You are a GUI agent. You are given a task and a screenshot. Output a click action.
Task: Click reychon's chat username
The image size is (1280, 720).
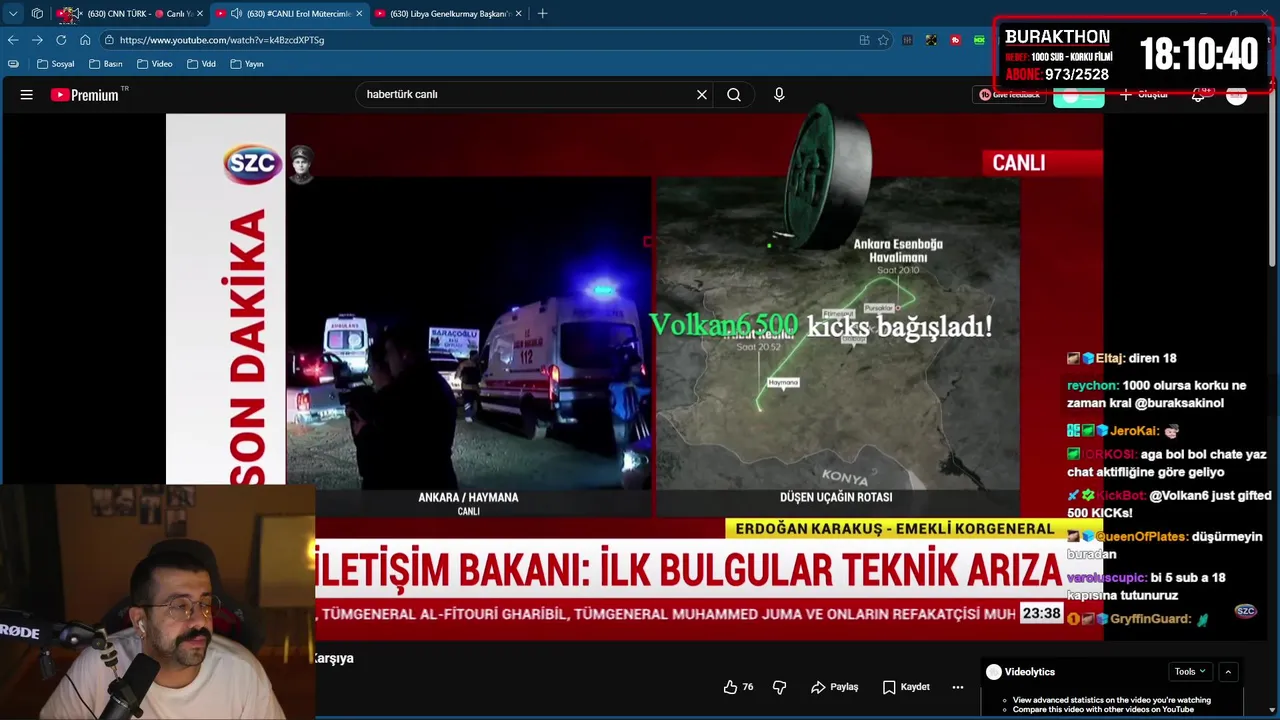[1092, 385]
